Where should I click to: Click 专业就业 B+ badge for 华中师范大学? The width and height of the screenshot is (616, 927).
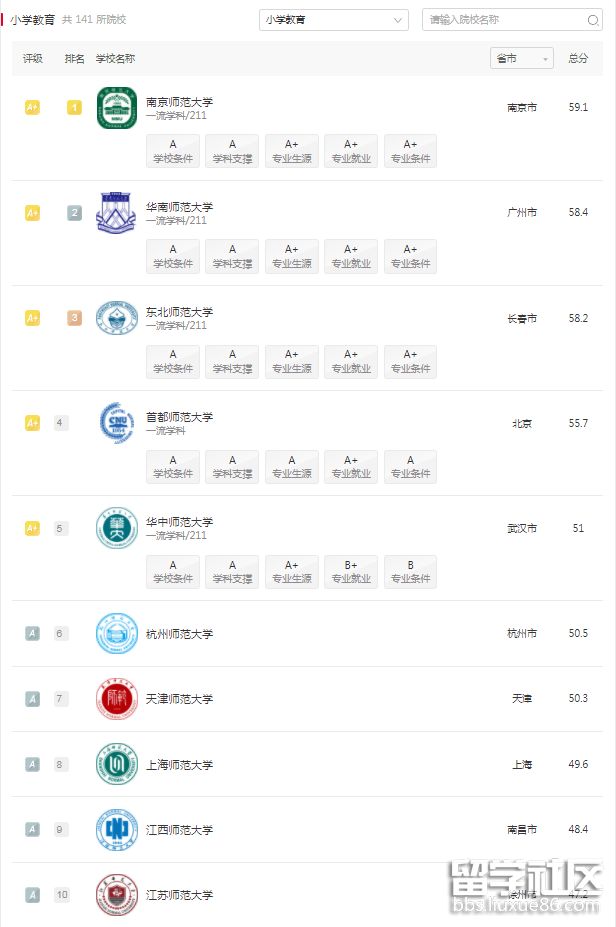351,572
